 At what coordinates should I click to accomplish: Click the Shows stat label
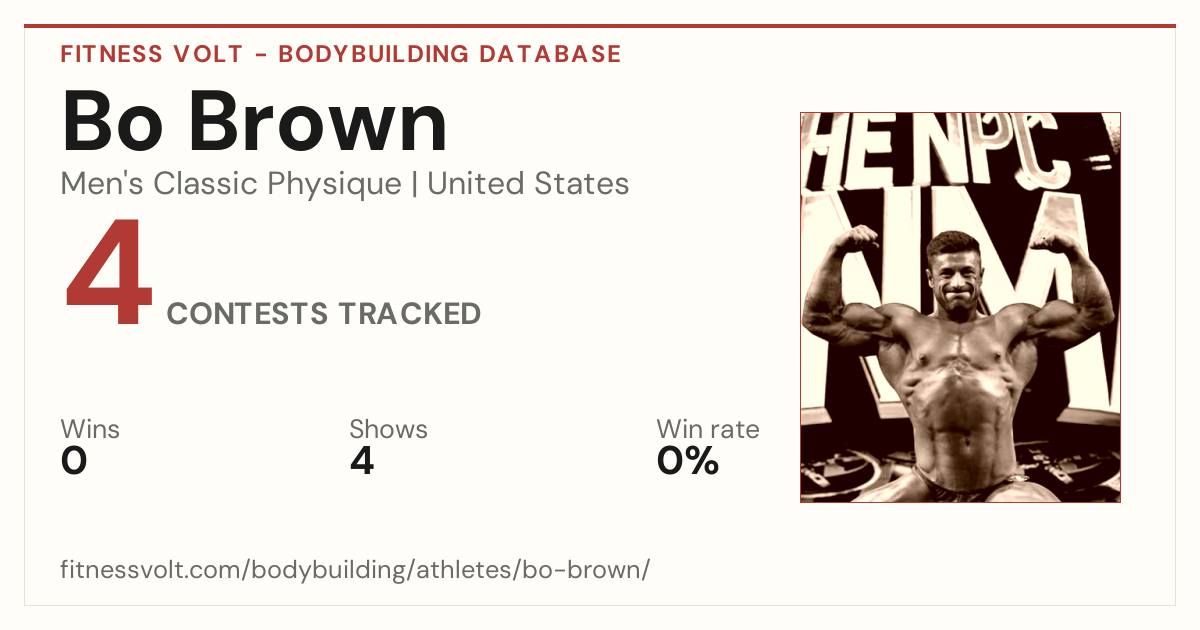click(x=388, y=430)
